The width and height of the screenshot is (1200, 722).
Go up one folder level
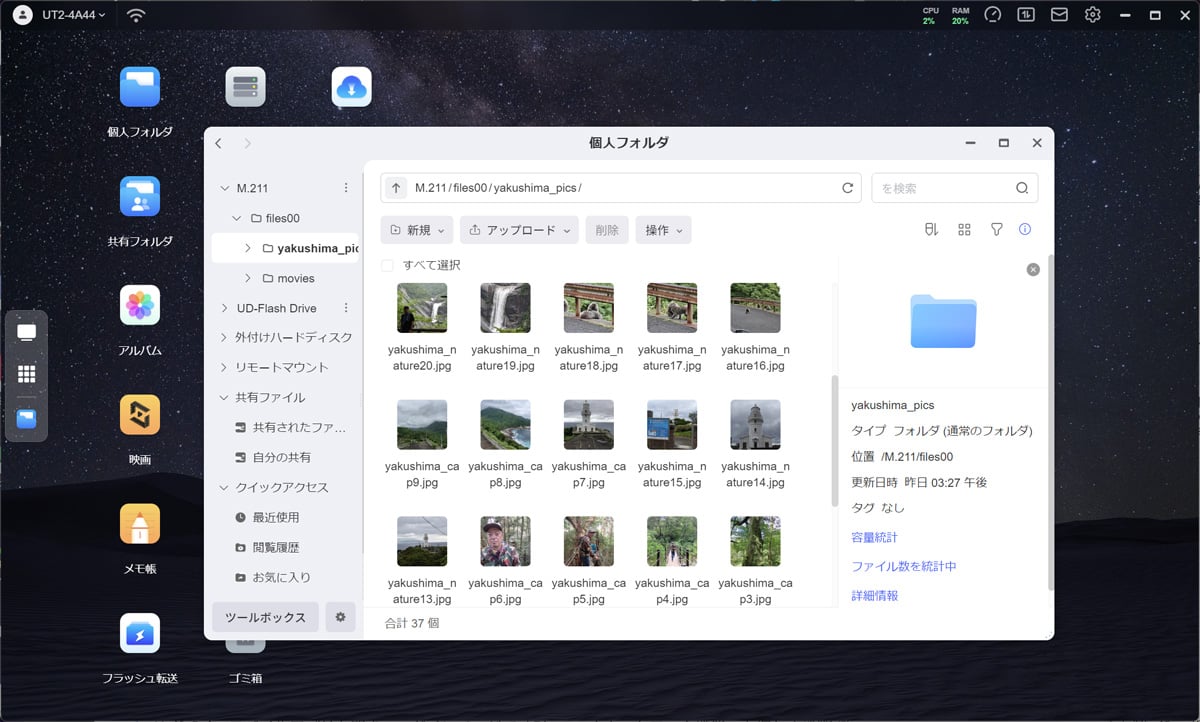[x=396, y=188]
